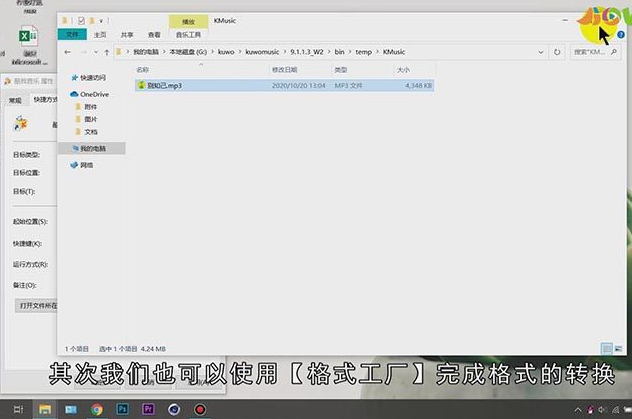632x419 pixels.
Task: Open File Explorer from the taskbar
Action: [x=45, y=409]
